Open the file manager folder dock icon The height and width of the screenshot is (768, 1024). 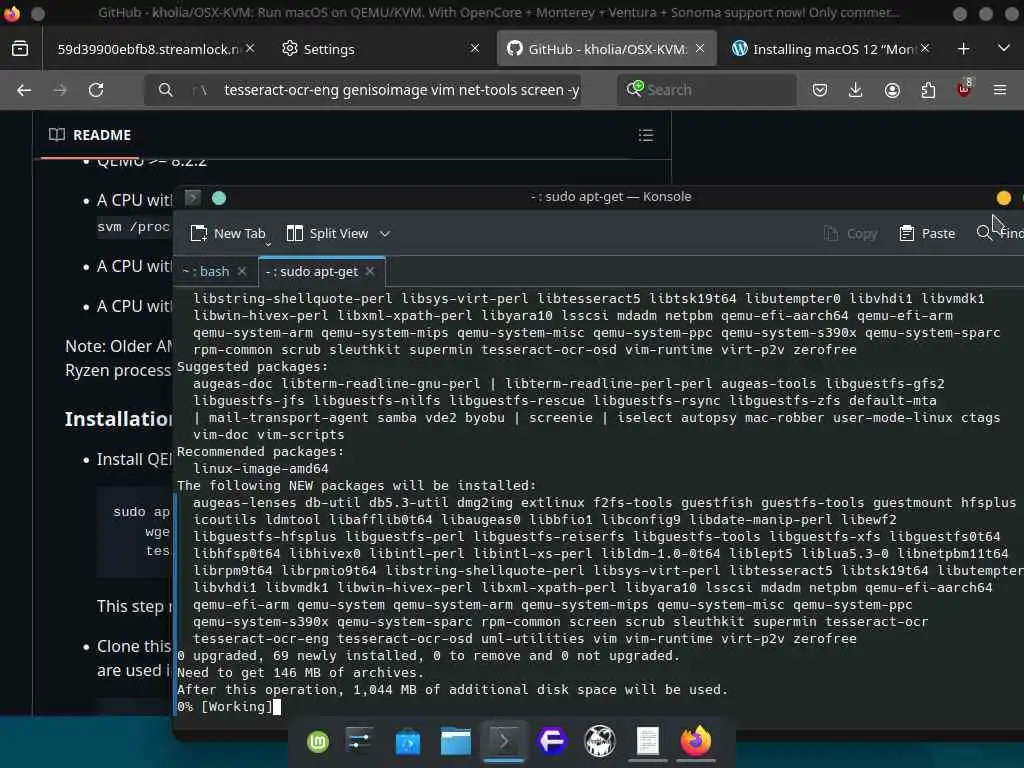(x=456, y=741)
